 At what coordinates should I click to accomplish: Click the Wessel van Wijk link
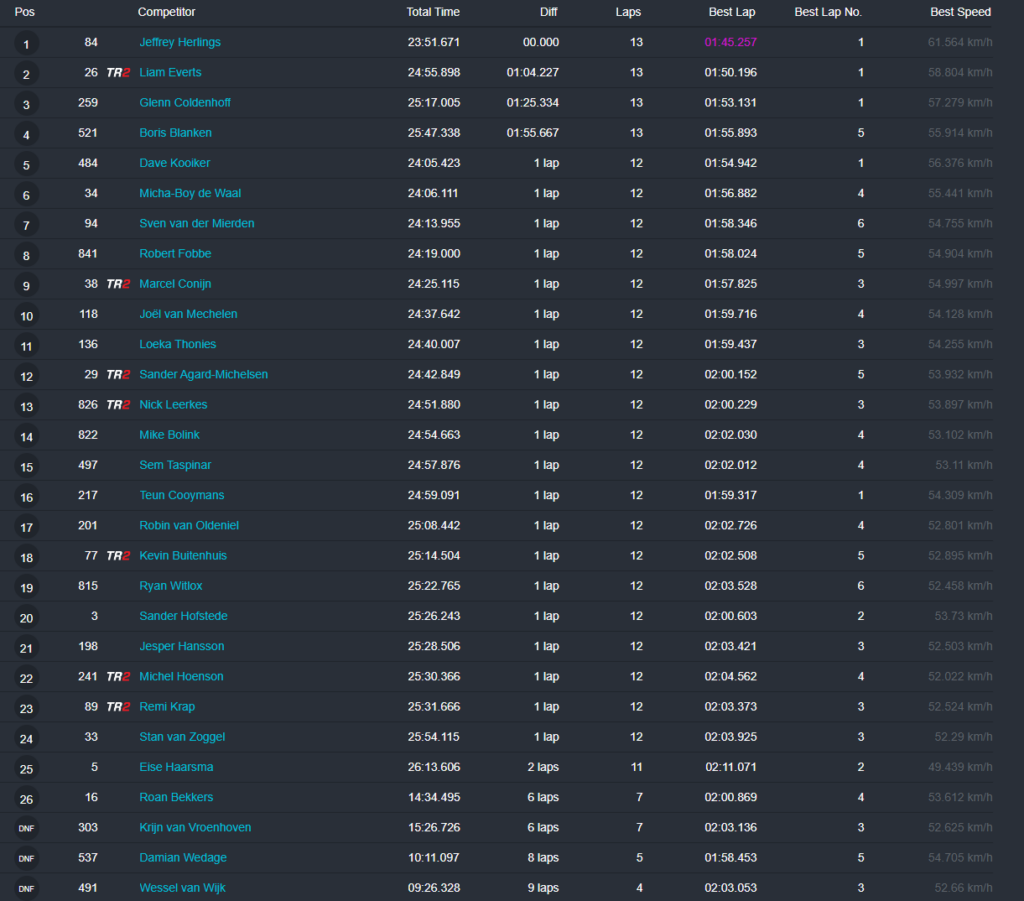182,888
